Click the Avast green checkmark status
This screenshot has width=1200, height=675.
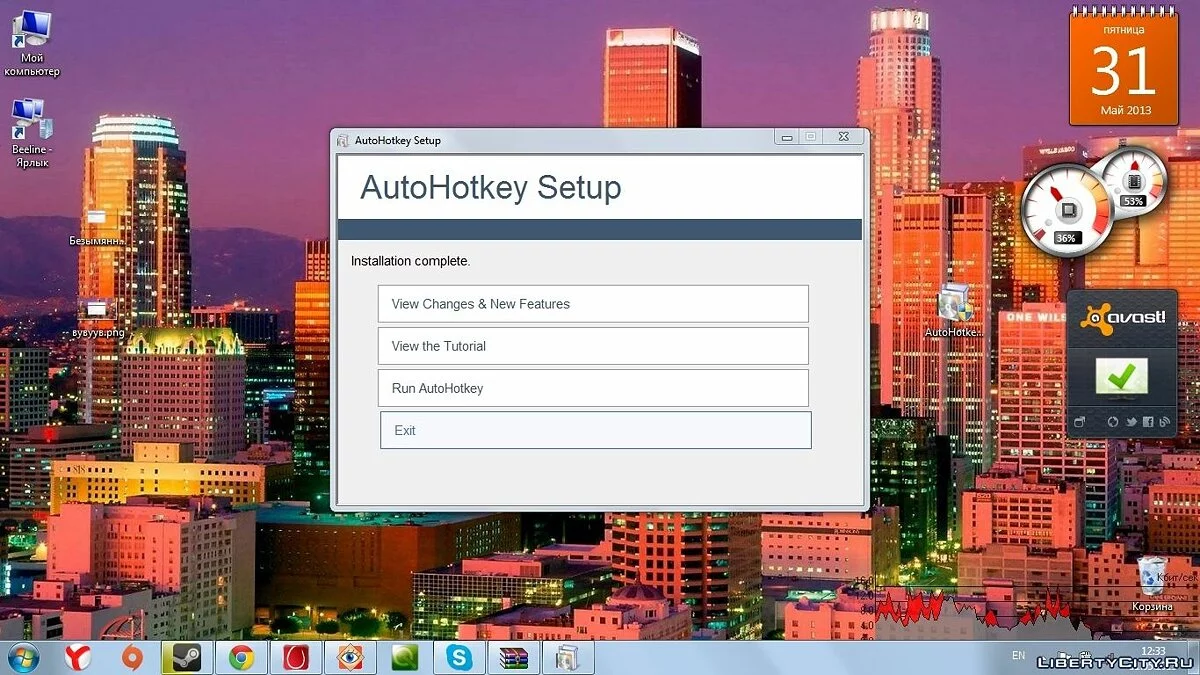click(1121, 376)
